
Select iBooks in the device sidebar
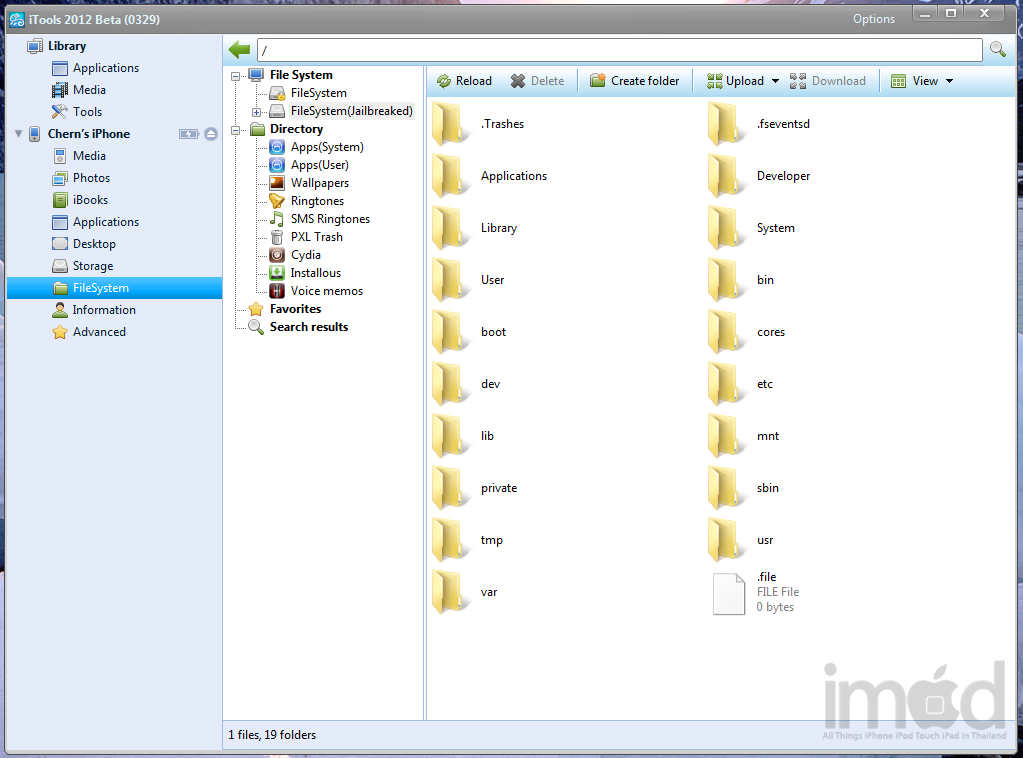click(x=90, y=200)
